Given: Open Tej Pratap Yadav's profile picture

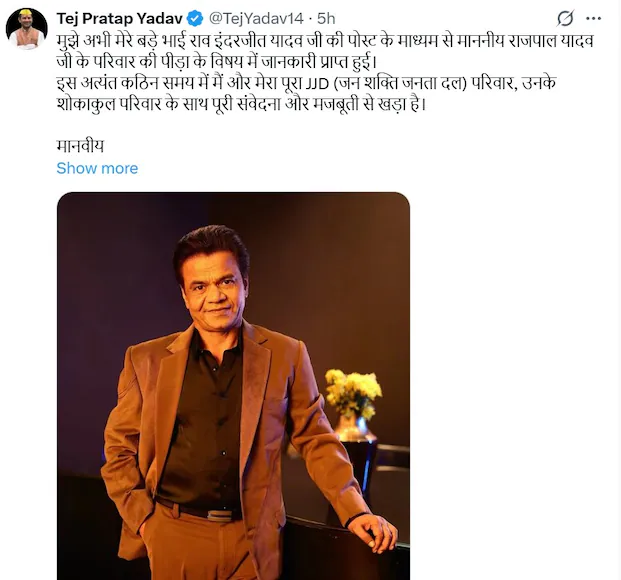Looking at the screenshot, I should 27,29.
